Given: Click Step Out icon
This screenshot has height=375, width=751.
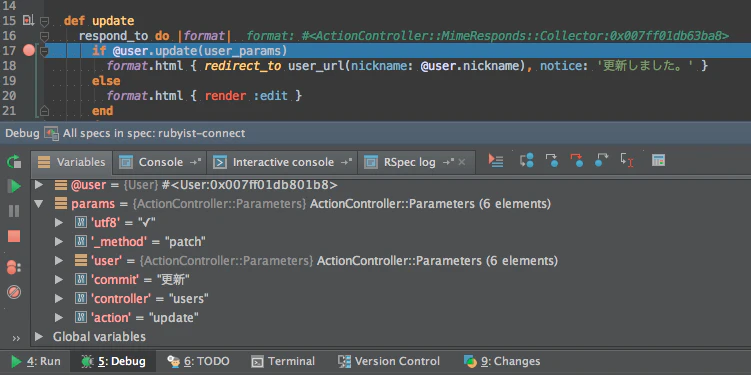Looking at the screenshot, I should pyautogui.click(x=601, y=161).
